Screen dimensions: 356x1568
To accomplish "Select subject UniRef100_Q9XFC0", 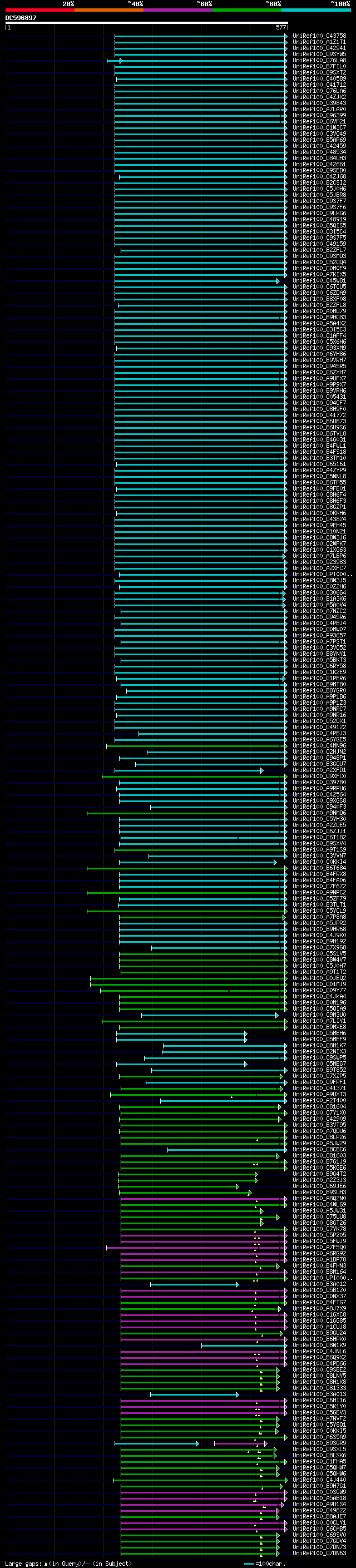I will [x=319, y=776].
